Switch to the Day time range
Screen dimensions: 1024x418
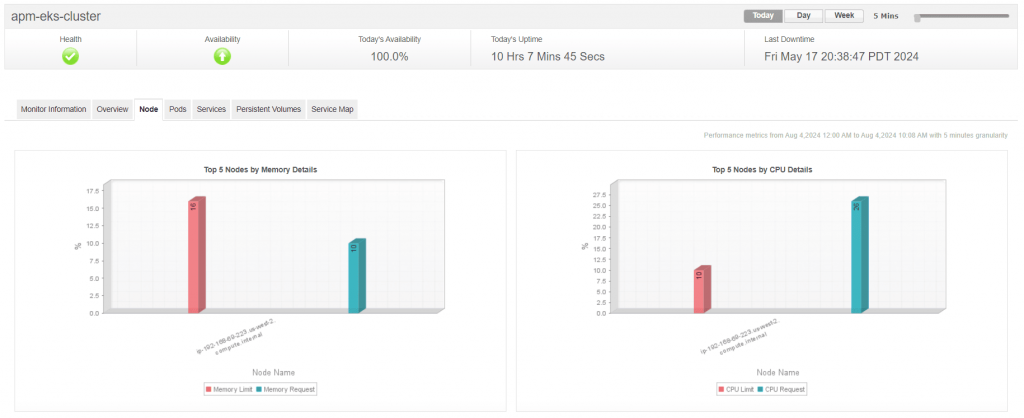pyautogui.click(x=803, y=16)
